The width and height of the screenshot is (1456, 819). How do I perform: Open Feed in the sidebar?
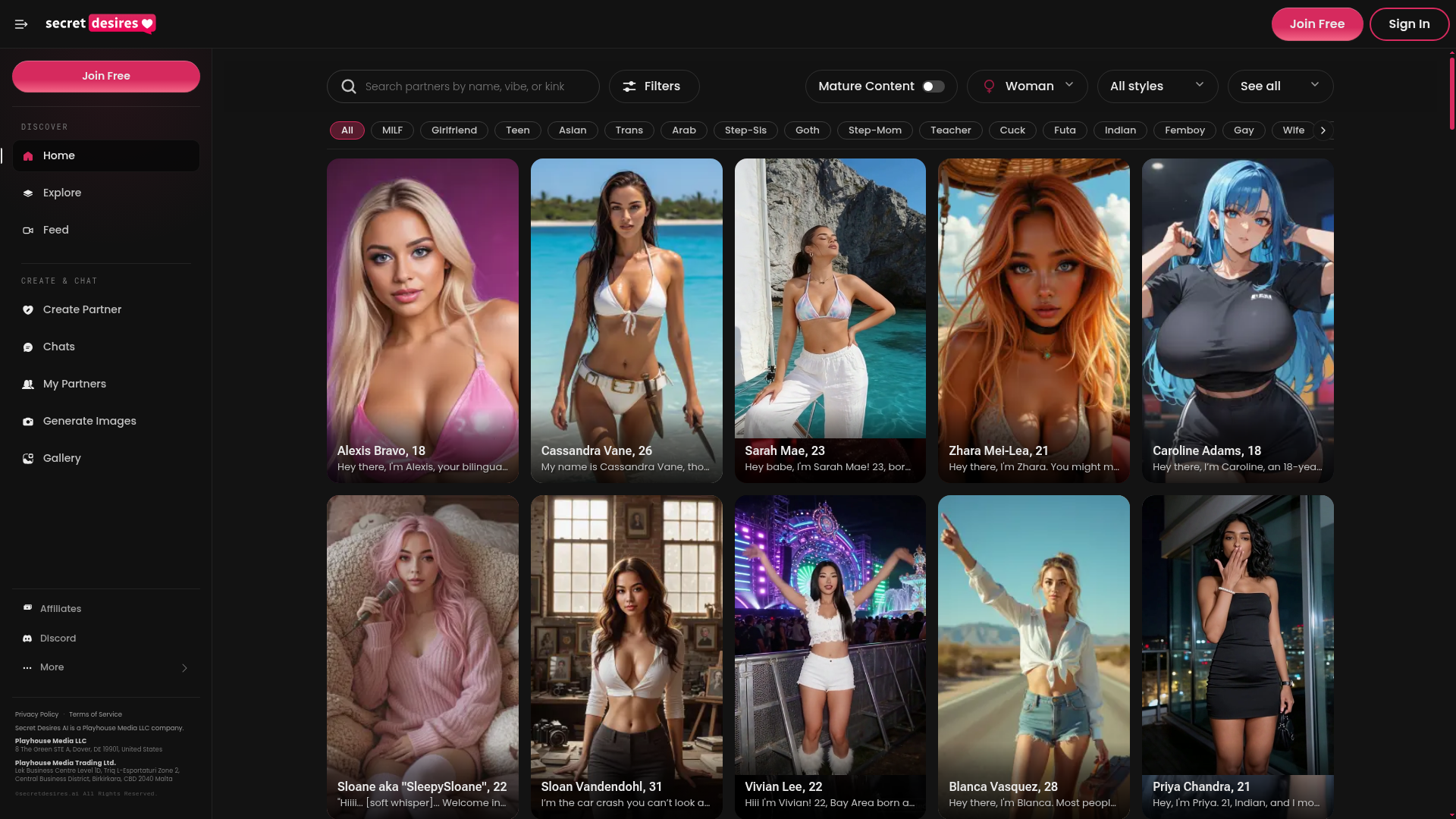[x=106, y=231]
